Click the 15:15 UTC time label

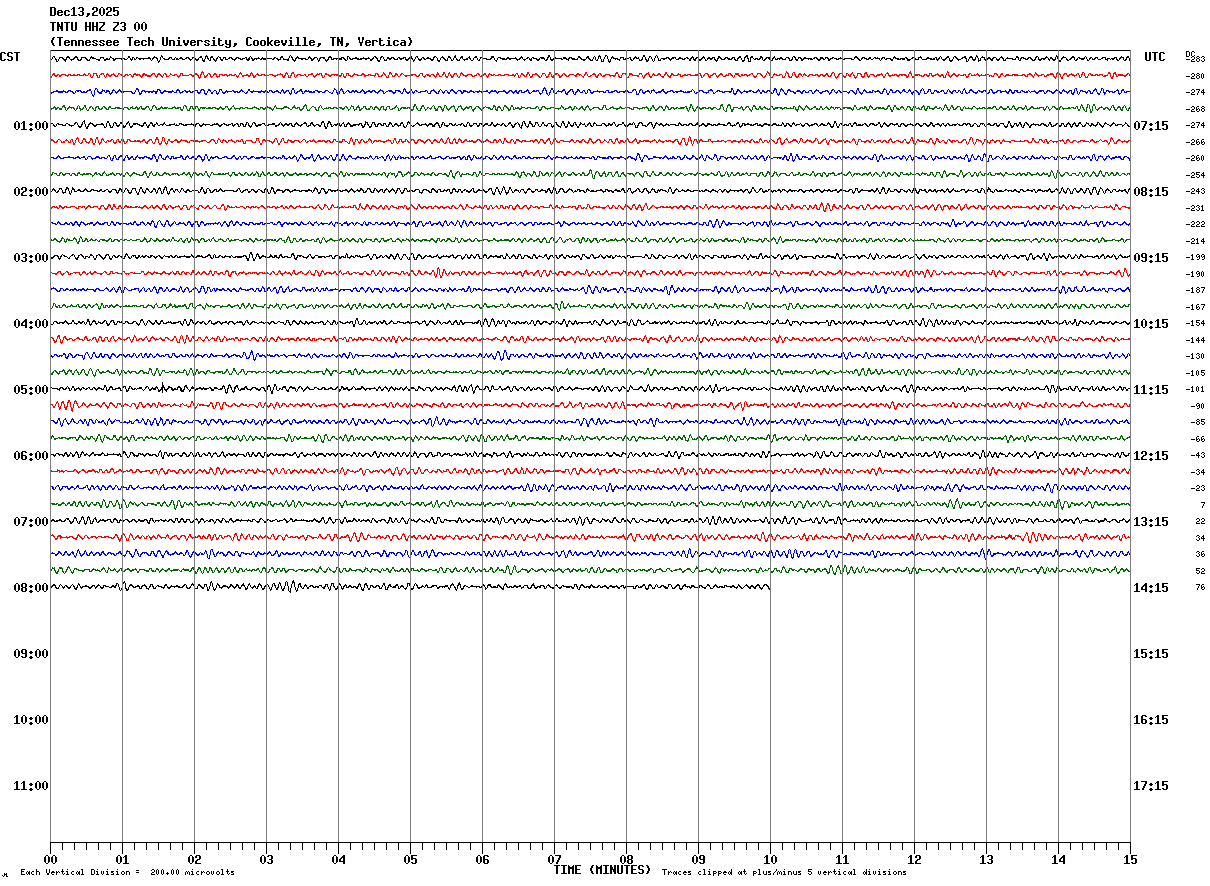pos(1150,654)
